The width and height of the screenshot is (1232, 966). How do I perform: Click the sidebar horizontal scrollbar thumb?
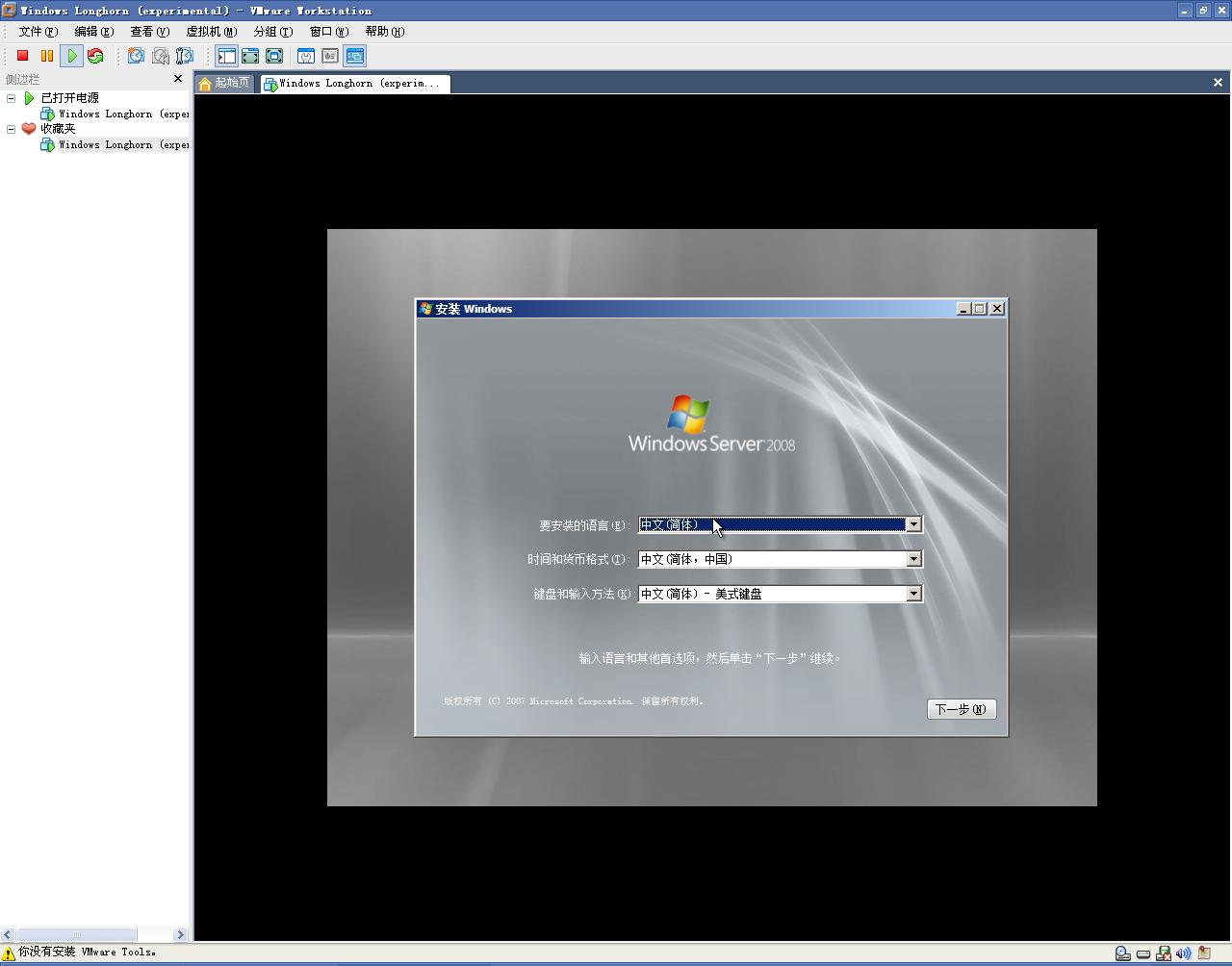76,934
